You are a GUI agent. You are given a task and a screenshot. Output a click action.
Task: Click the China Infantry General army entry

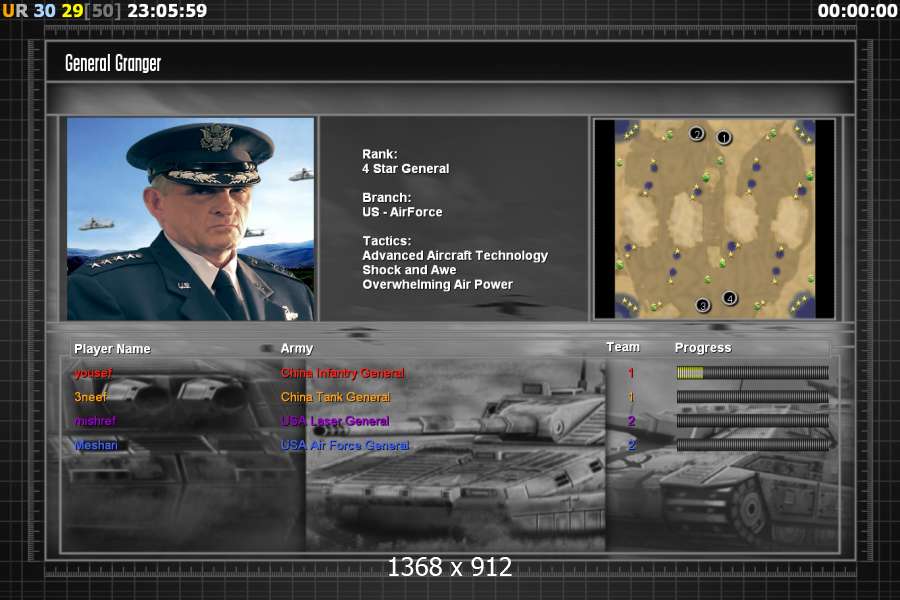342,373
